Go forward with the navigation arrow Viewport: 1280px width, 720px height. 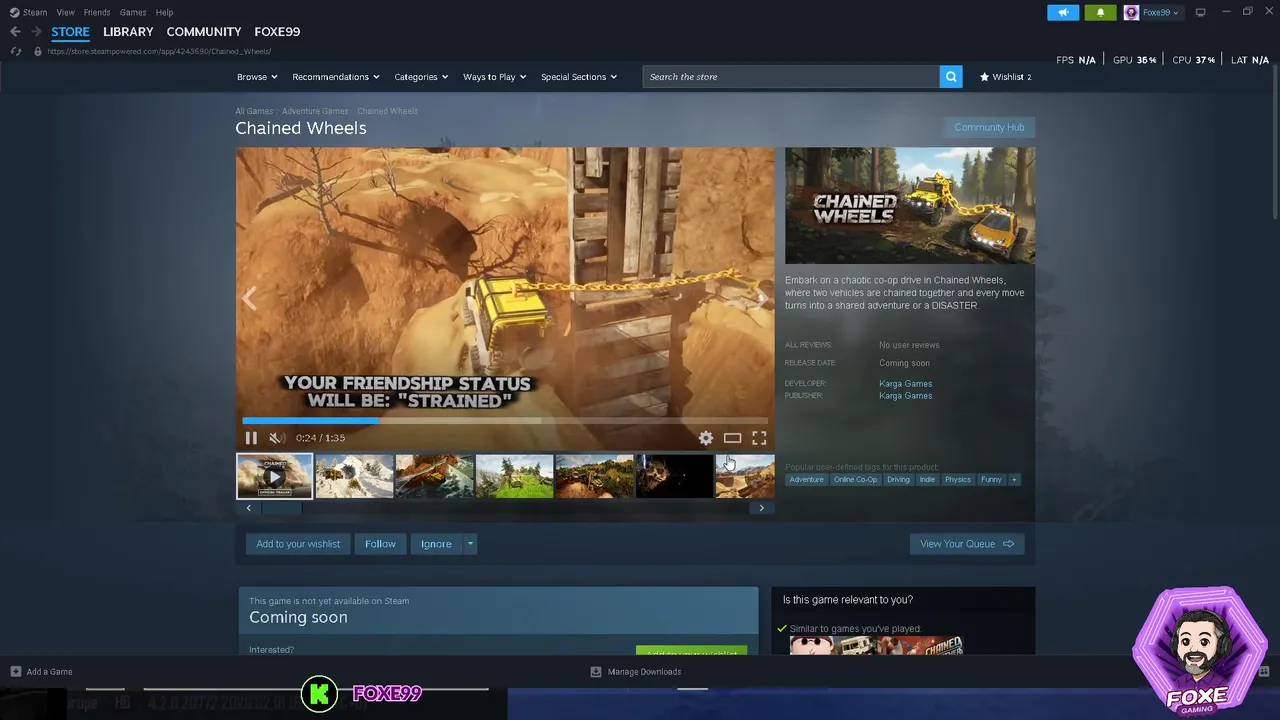[x=36, y=32]
